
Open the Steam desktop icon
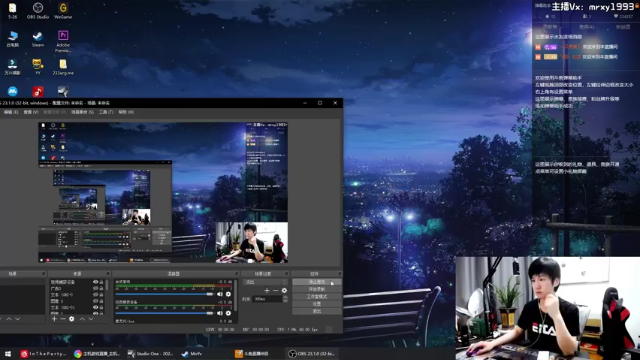coord(38,39)
